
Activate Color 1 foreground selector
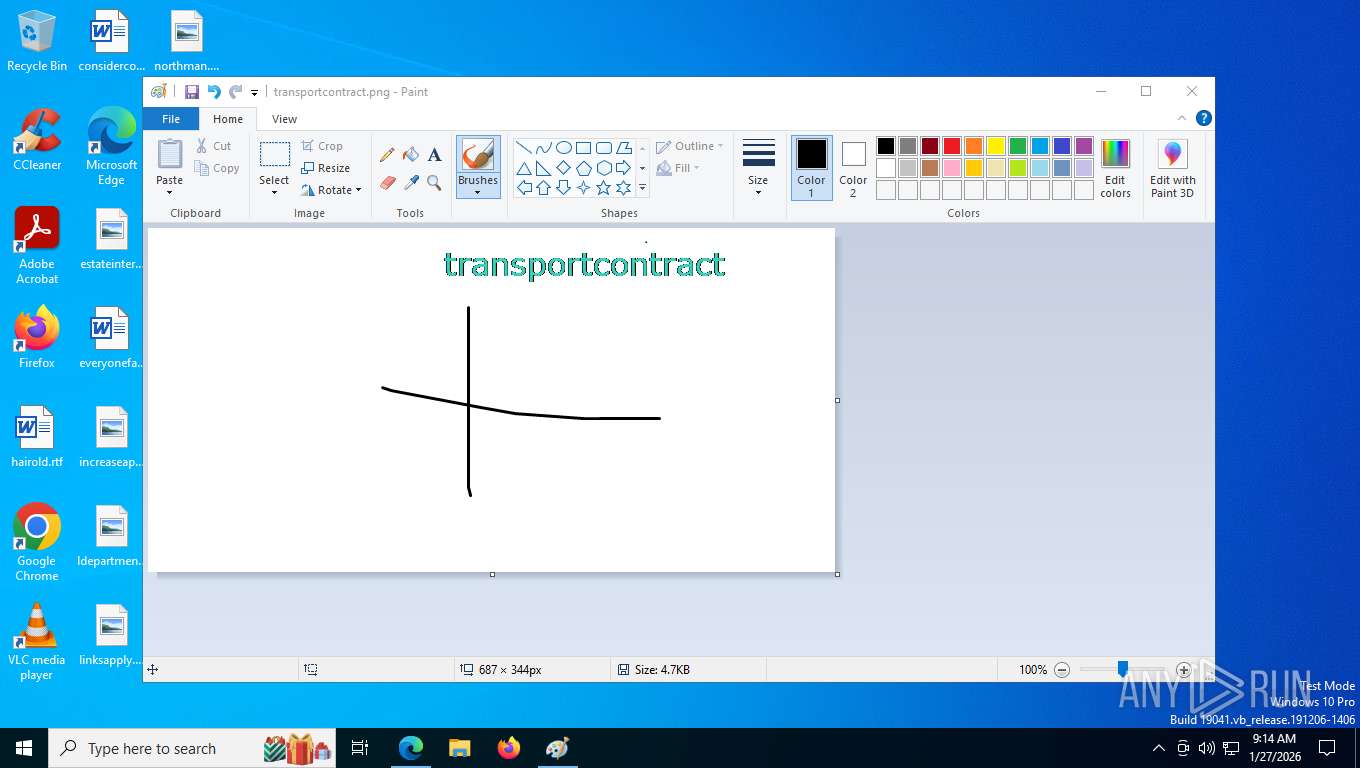[812, 168]
